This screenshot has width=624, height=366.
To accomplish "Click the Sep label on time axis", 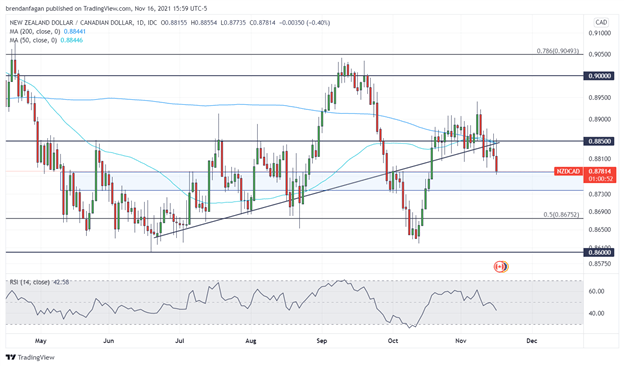I will tap(322, 341).
